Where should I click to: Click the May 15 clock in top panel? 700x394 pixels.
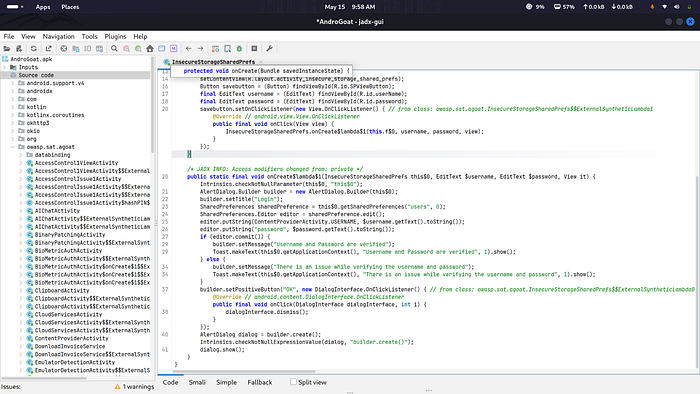[350, 7]
